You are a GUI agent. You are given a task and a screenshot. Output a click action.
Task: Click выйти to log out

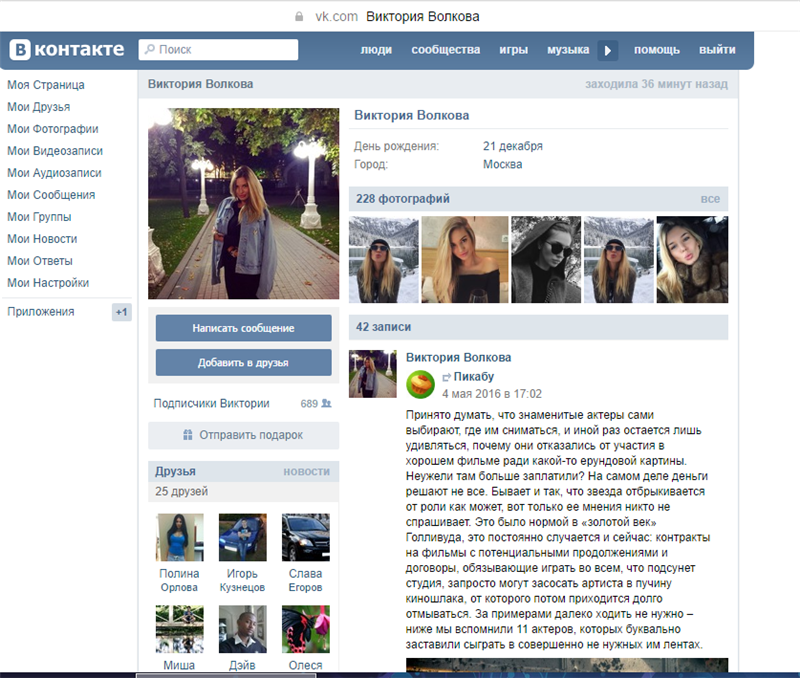(717, 49)
